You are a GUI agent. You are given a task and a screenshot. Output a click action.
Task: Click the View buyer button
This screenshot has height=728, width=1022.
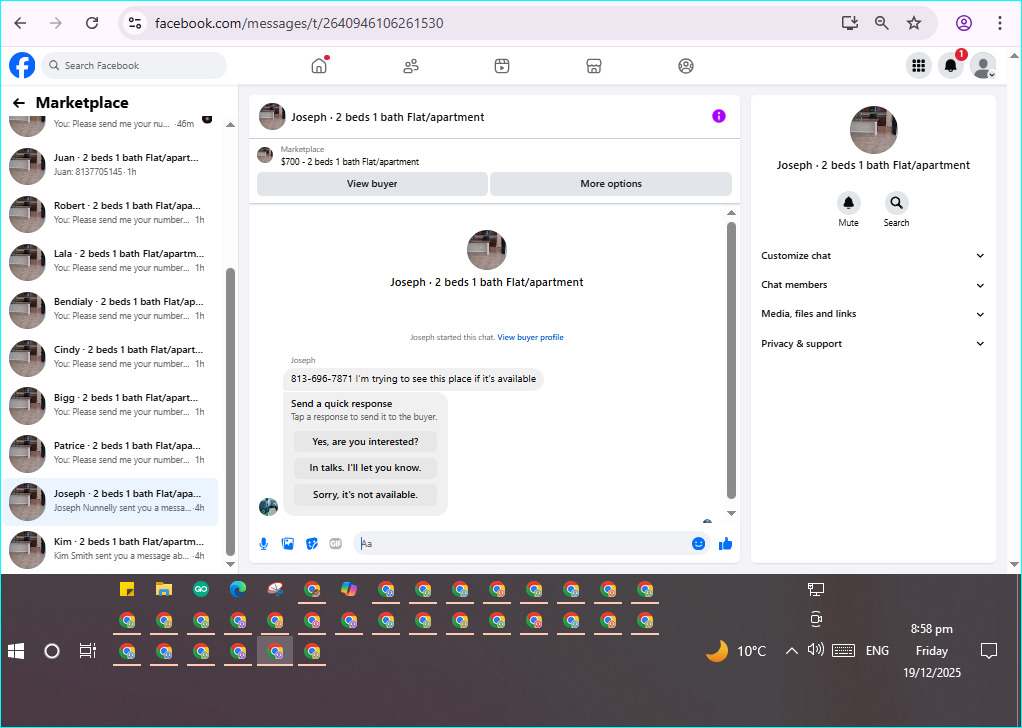pos(372,184)
